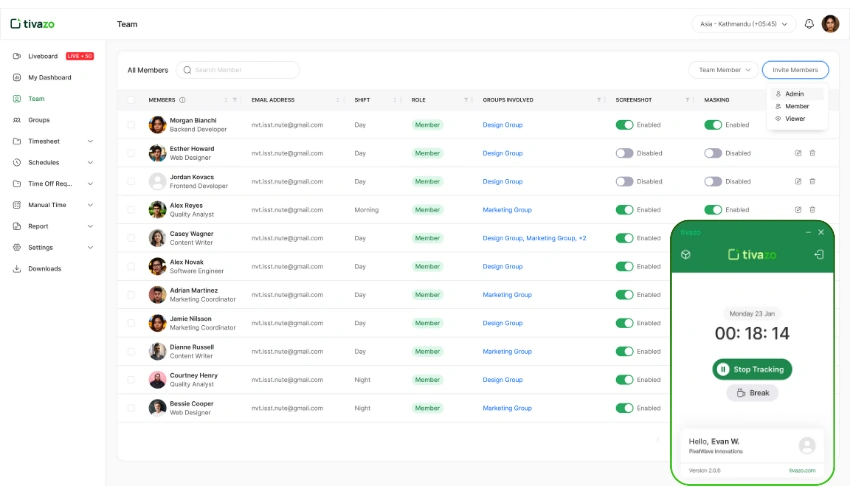Image resolution: width=850 pixels, height=494 pixels.
Task: Tick the checkbox for Esther Howard
Action: tap(131, 153)
